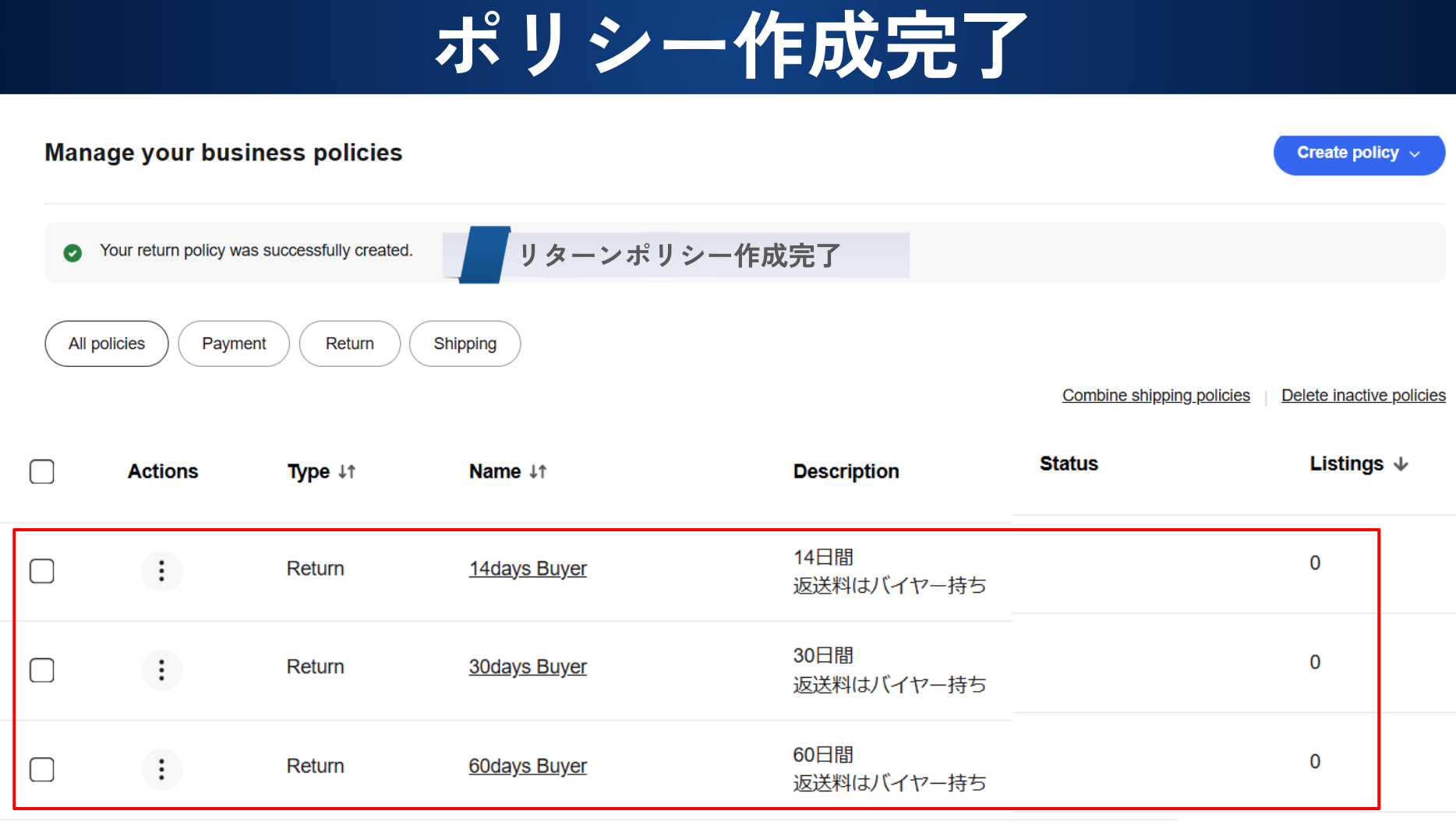This screenshot has height=832, width=1456.
Task: Open actions menu for 60days Buyer policy
Action: (x=161, y=769)
